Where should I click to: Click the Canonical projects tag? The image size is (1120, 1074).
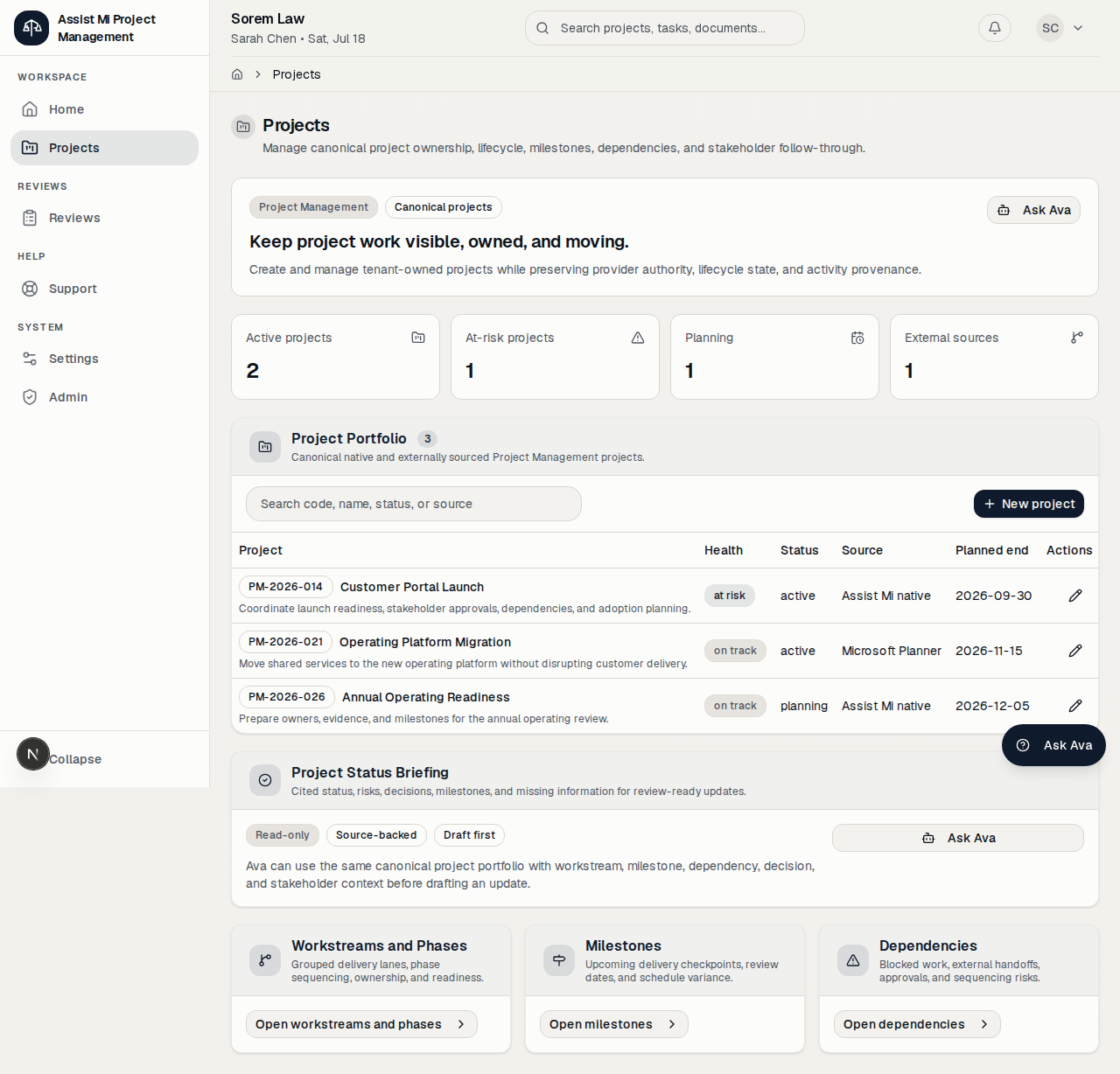pos(444,207)
